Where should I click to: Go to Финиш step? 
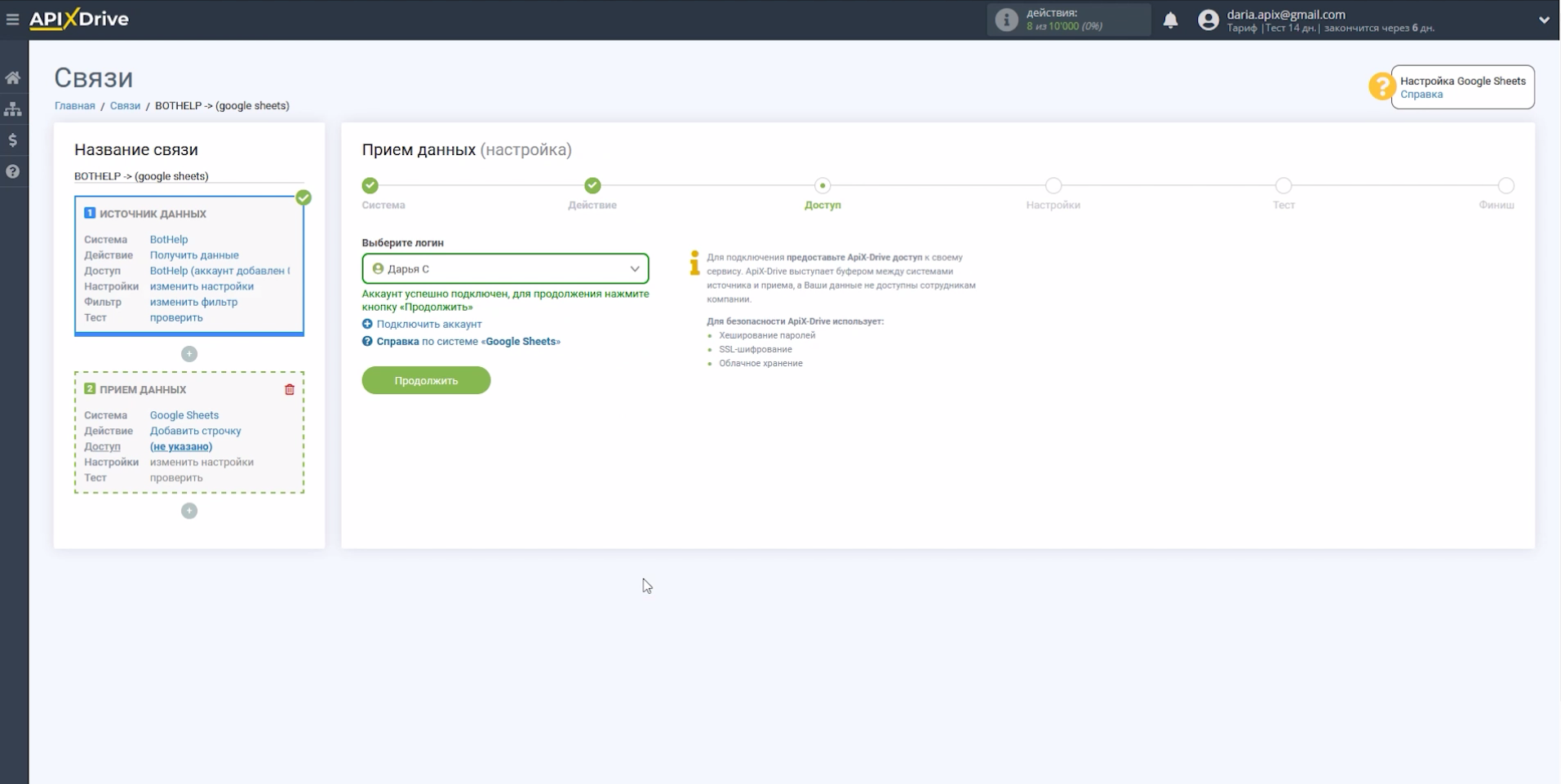click(x=1506, y=186)
